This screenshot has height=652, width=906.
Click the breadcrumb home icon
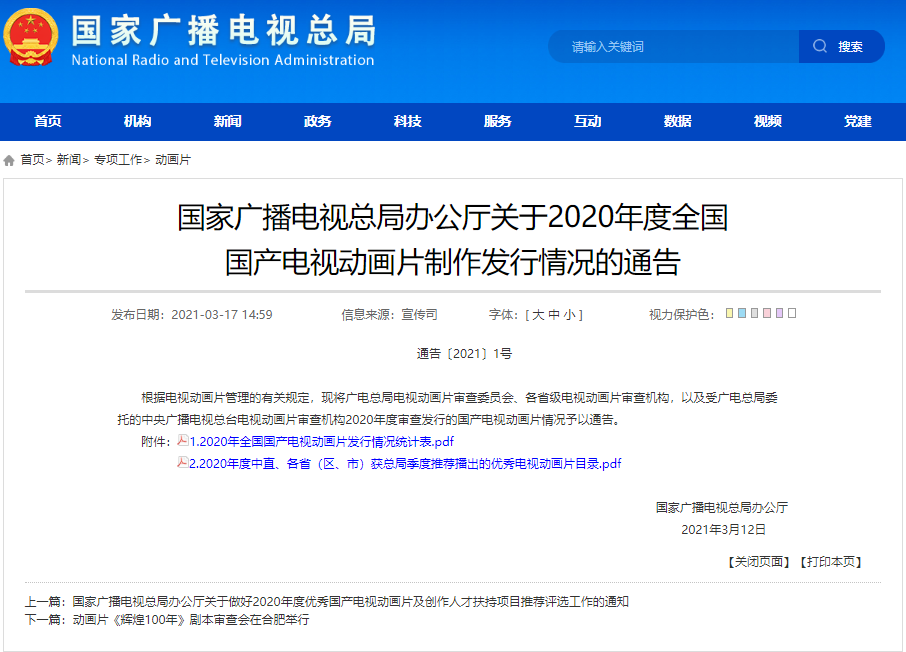(x=9, y=160)
